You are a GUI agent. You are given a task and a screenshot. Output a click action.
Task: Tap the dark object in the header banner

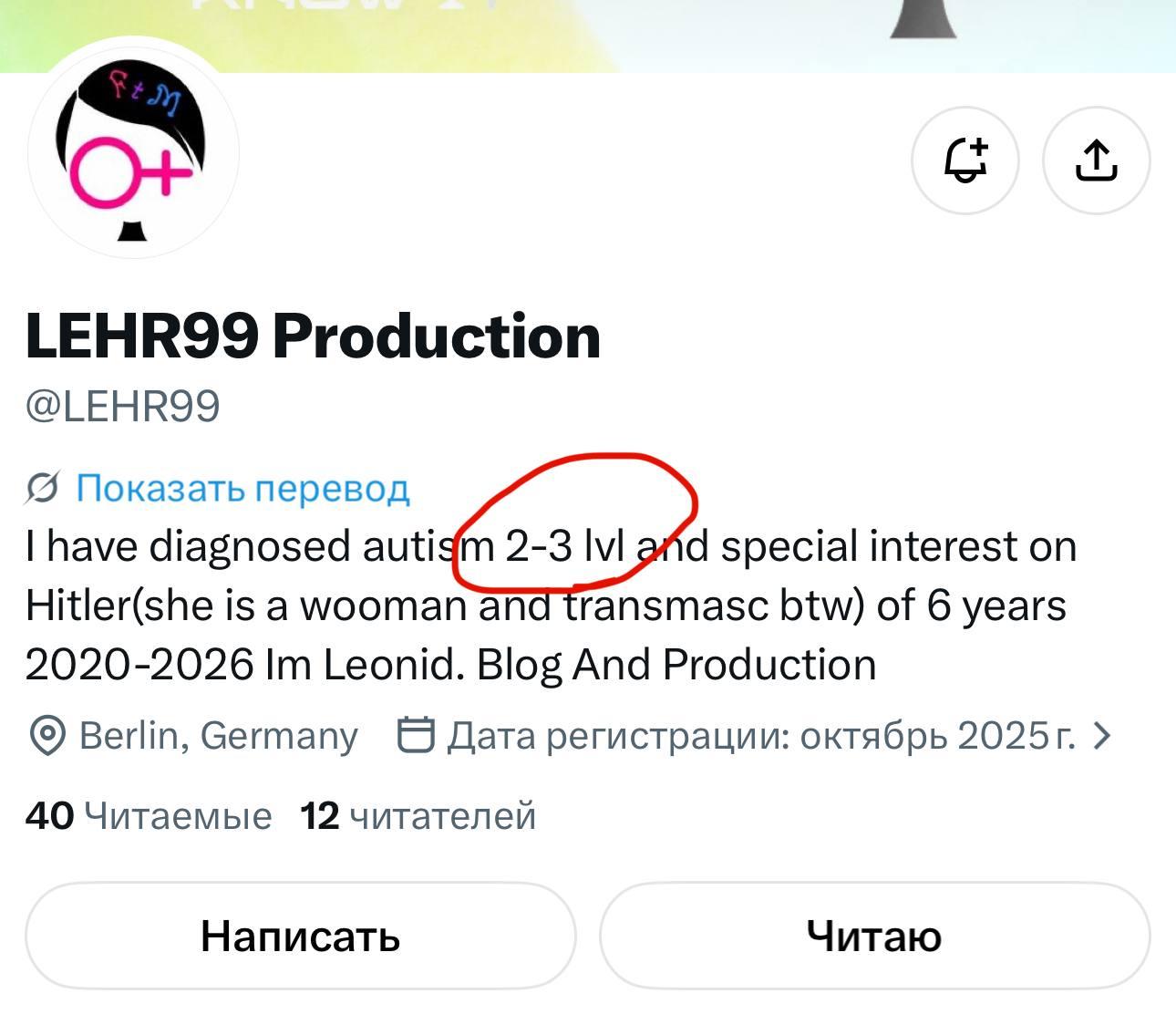923,19
